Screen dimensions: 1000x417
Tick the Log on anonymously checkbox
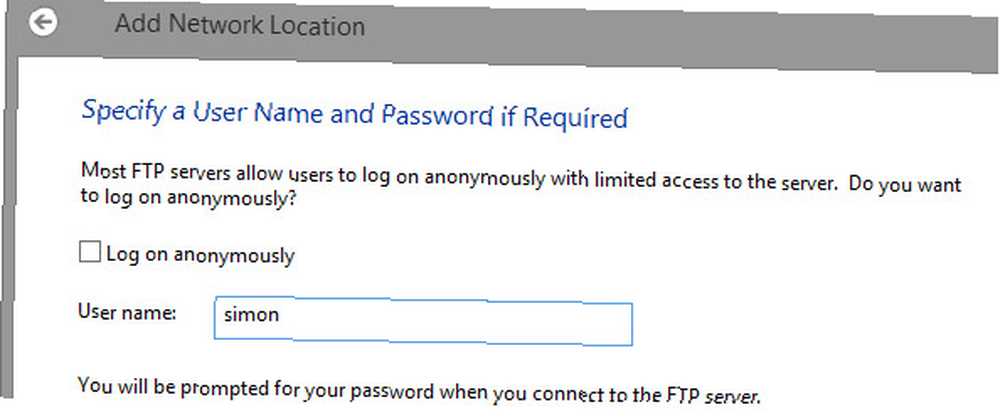point(90,252)
